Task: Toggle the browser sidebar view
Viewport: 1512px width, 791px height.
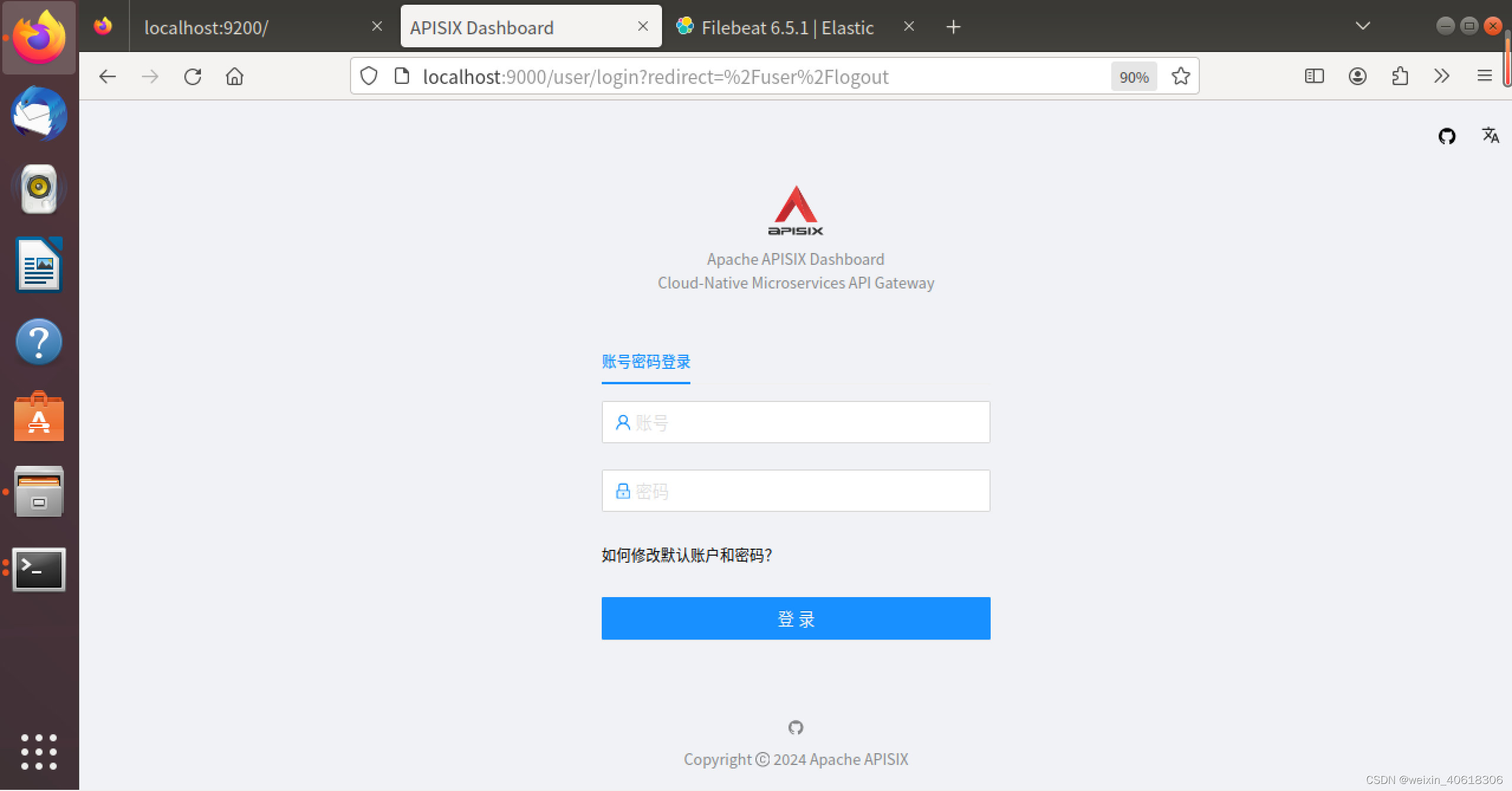Action: (1313, 76)
